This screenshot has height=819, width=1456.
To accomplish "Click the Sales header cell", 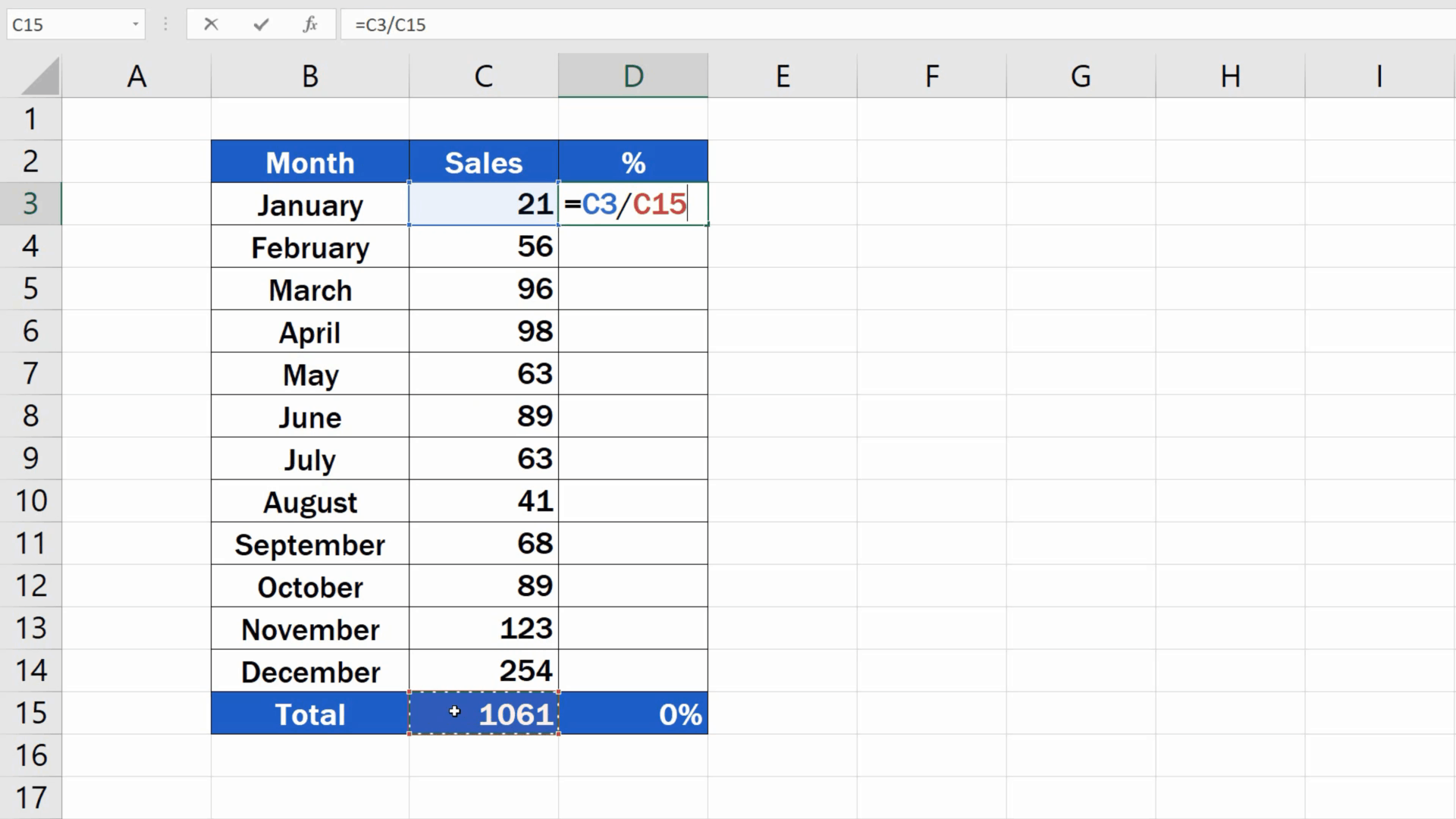I will coord(483,162).
